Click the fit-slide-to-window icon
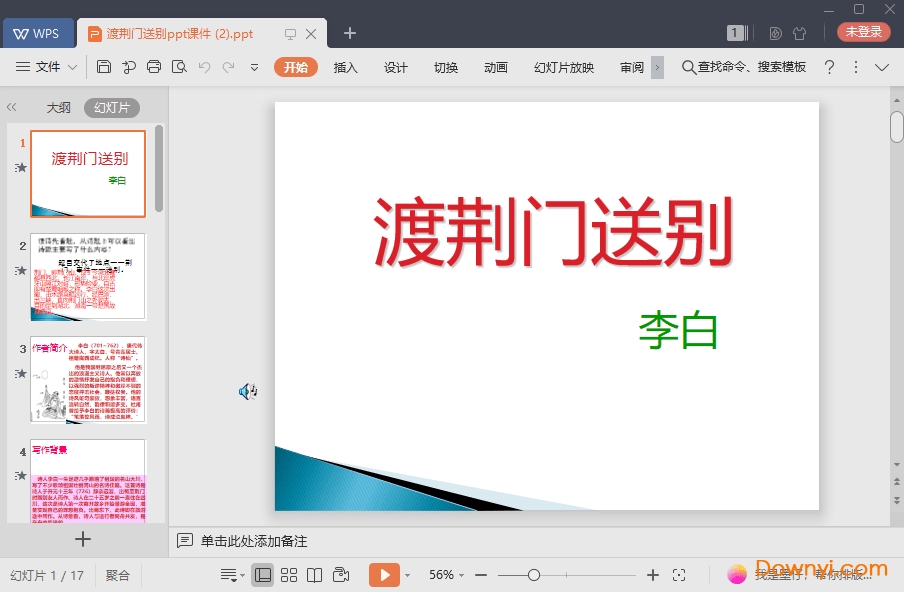The width and height of the screenshot is (904, 592). pyautogui.click(x=679, y=575)
